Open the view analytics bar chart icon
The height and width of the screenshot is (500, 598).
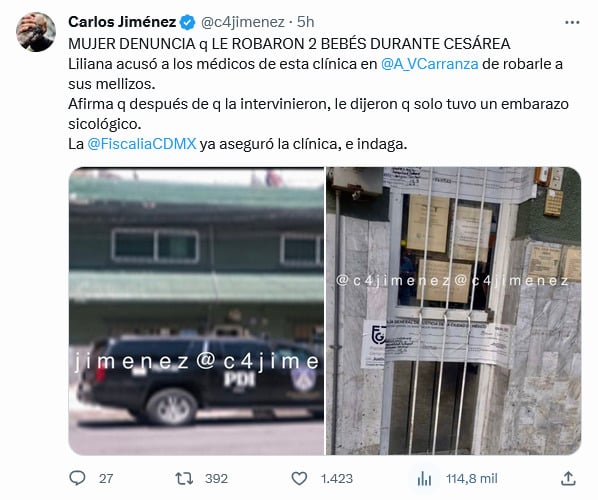pos(424,479)
